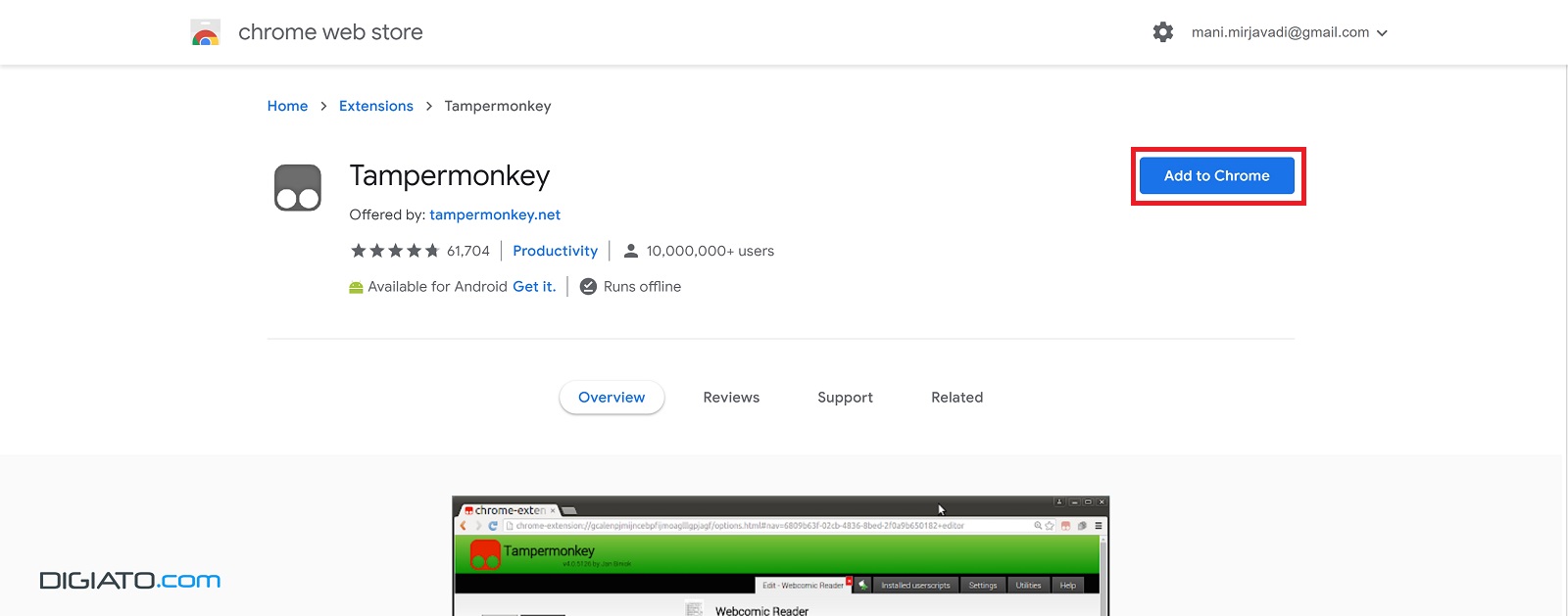Viewport: 1568px width, 616px height.
Task: Select the Overview tab
Action: 612,398
